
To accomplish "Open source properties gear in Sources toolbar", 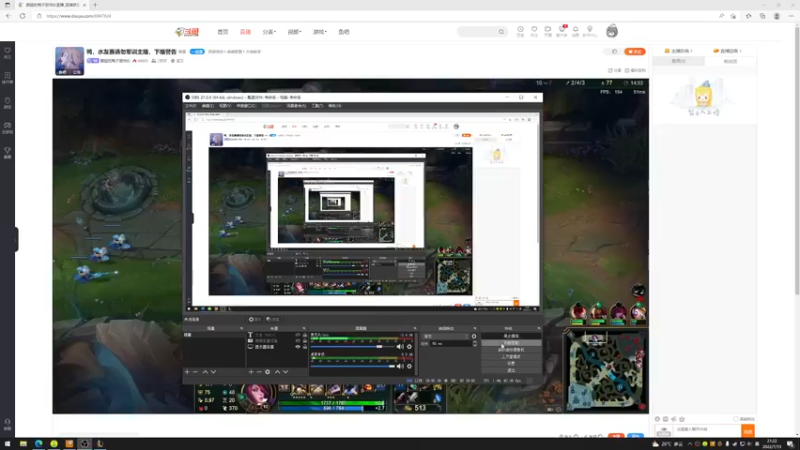I will (267, 372).
